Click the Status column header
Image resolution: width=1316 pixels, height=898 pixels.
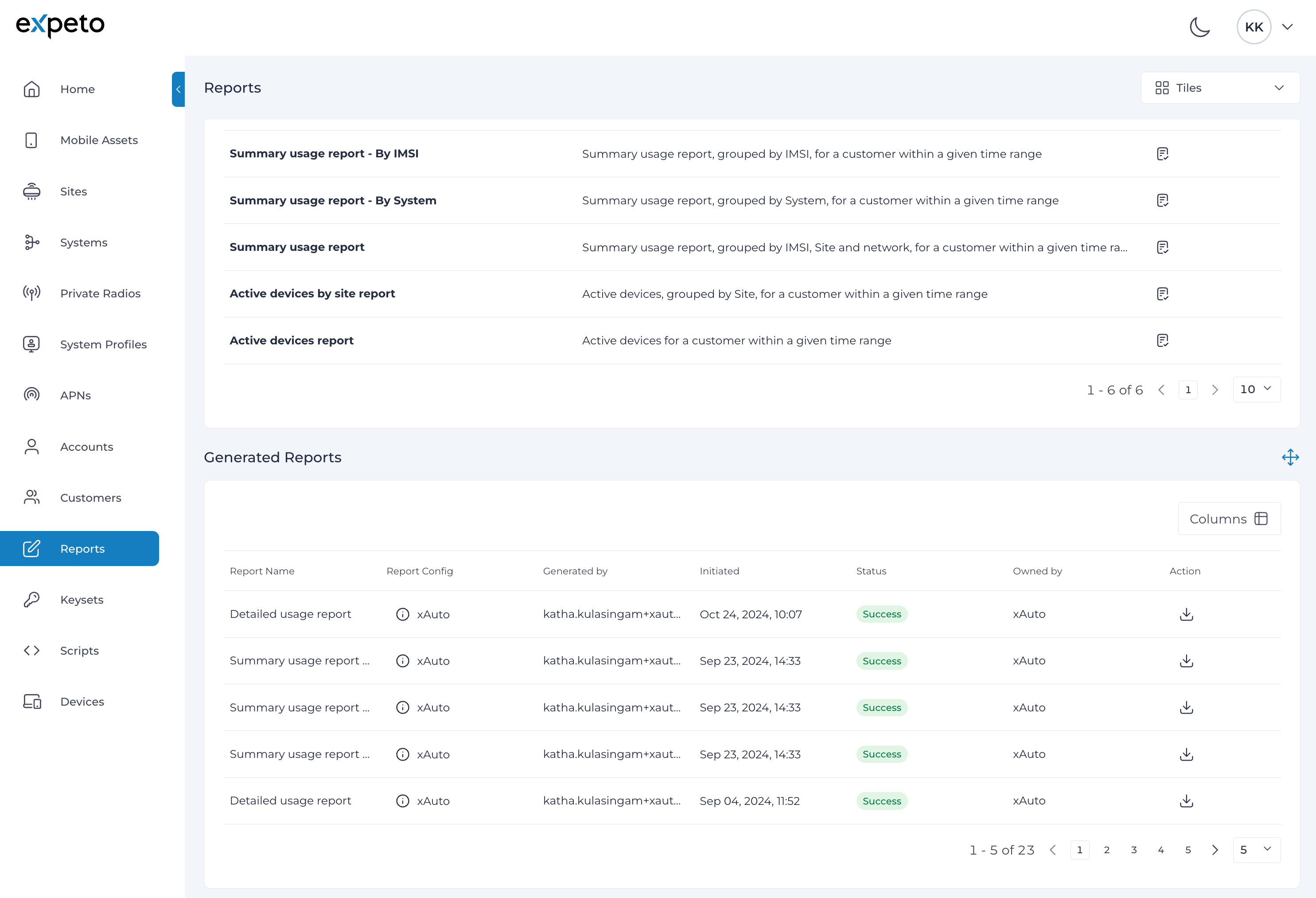(x=871, y=571)
